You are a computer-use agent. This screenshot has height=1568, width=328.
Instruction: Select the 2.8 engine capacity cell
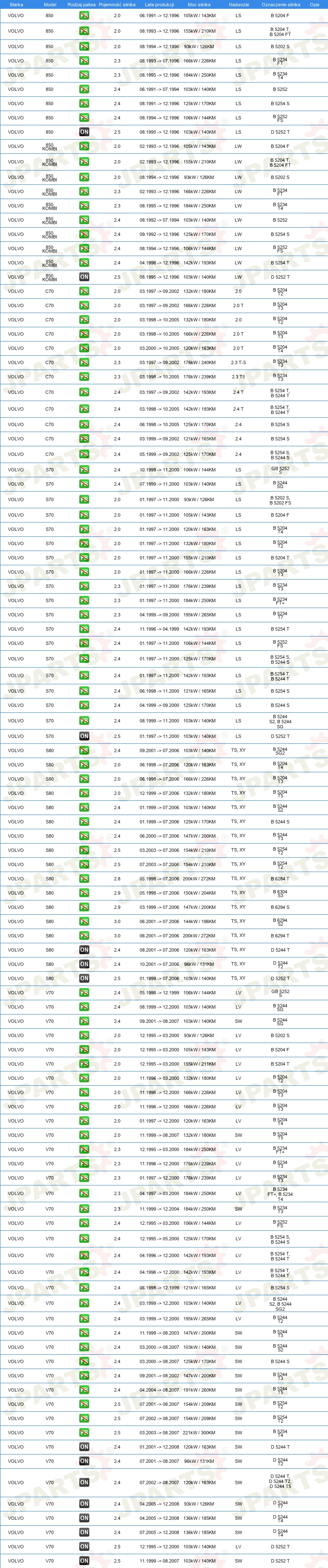(x=117, y=879)
